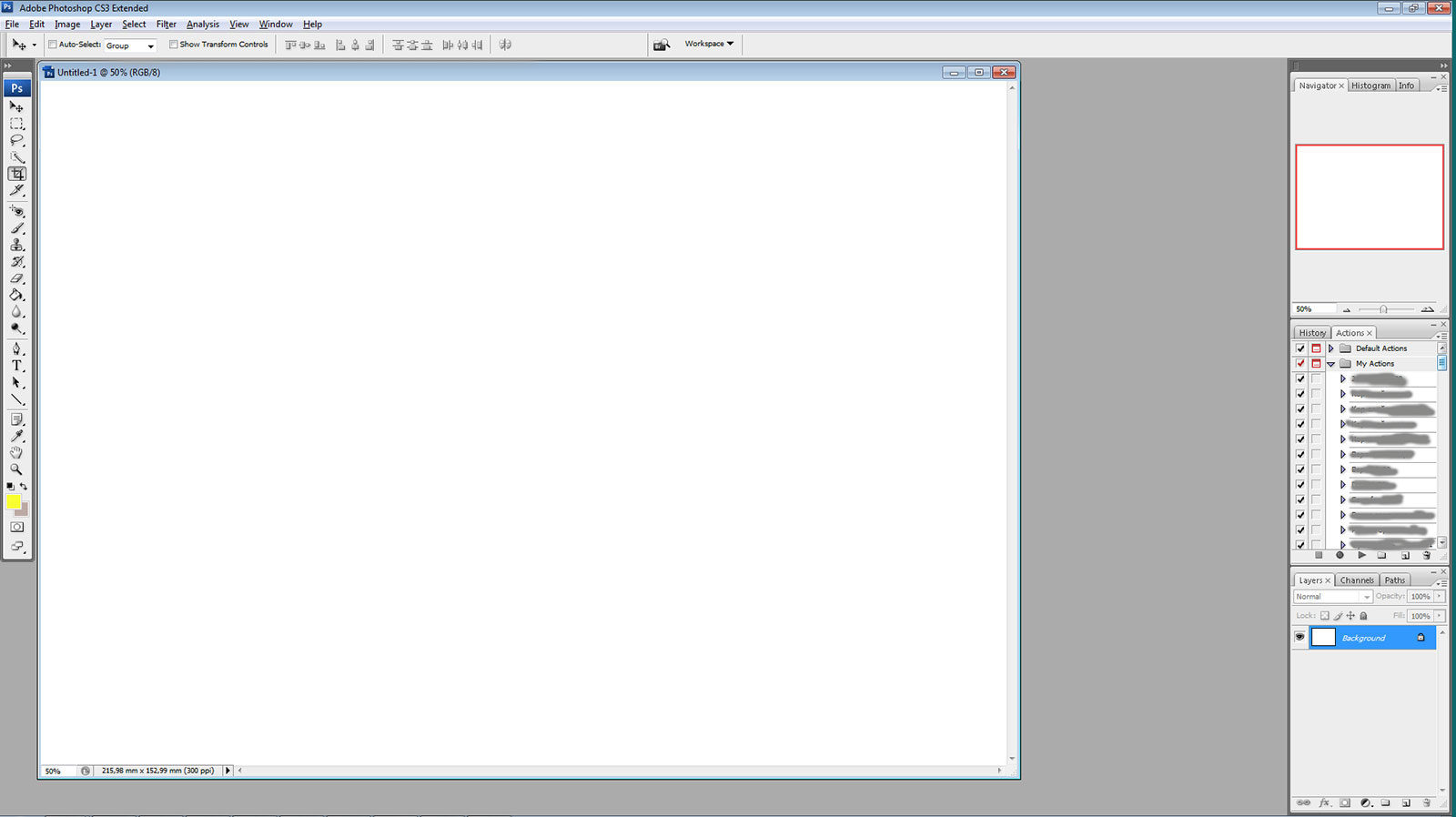This screenshot has width=1456, height=817.
Task: Click the Play action button
Action: tap(1361, 555)
